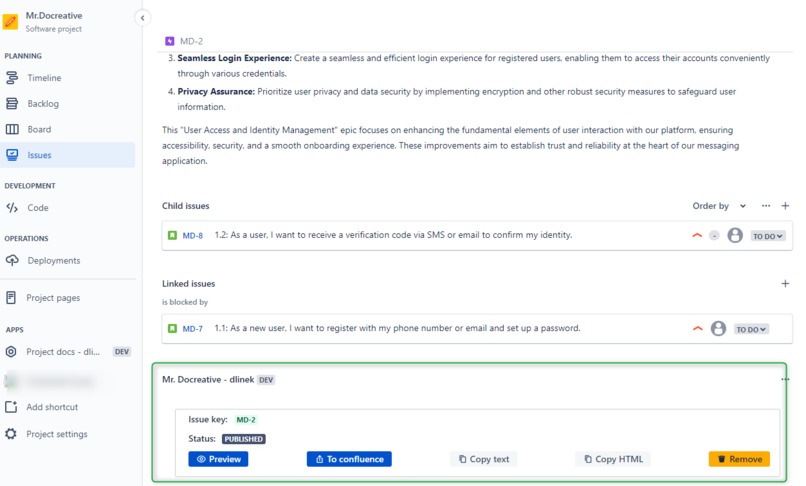Click the Child issues heading

coord(186,206)
